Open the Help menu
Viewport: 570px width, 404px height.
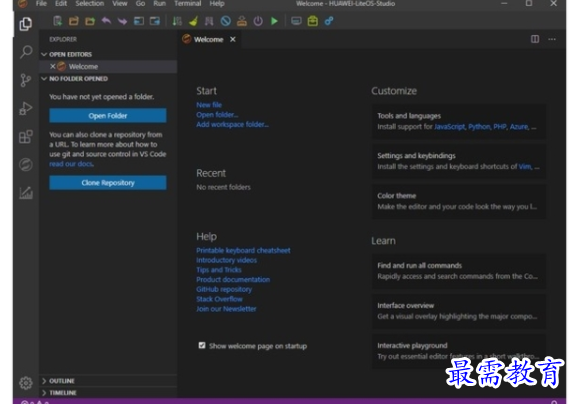pos(217,4)
